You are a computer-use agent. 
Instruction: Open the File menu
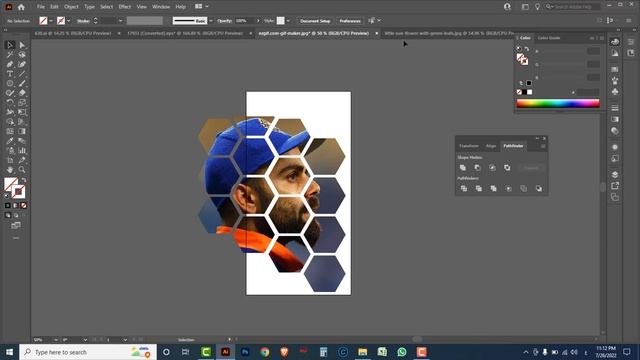click(x=41, y=7)
